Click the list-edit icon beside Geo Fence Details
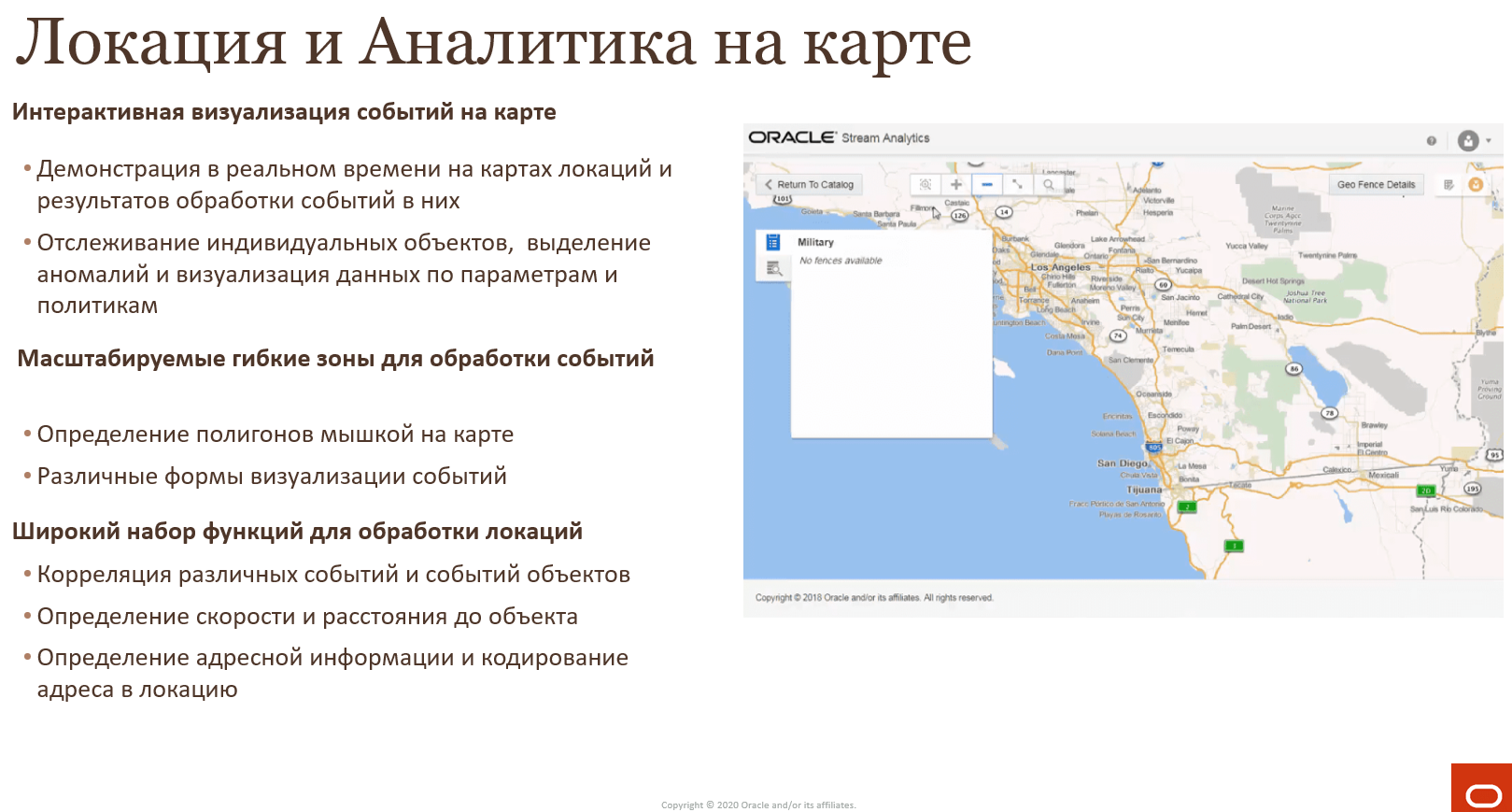Viewport: 1512px width, 812px height. click(x=1448, y=184)
